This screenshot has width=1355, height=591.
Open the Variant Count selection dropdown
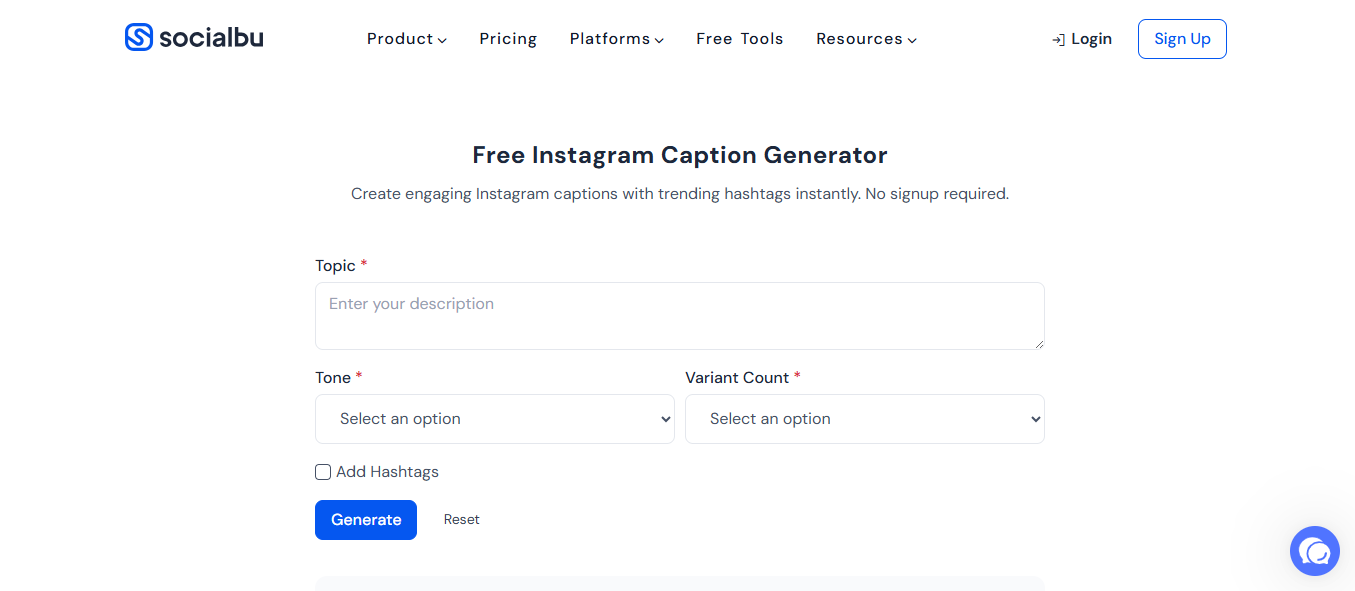[865, 419]
